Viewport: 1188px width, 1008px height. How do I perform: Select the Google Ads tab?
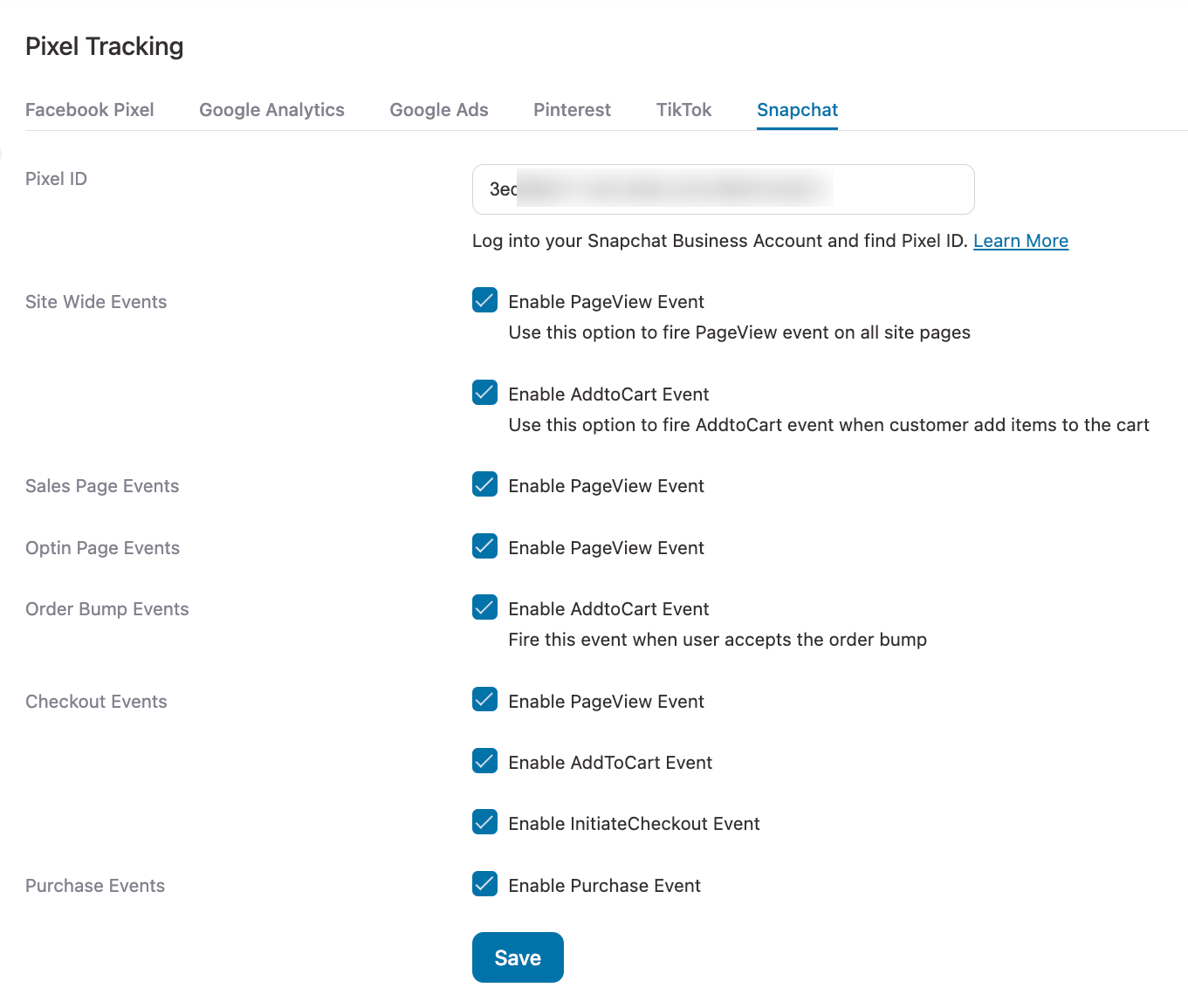pos(439,110)
